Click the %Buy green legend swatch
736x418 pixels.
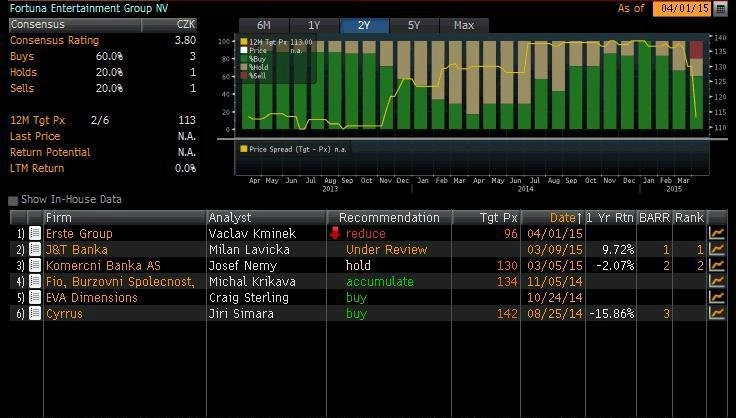click(x=244, y=59)
